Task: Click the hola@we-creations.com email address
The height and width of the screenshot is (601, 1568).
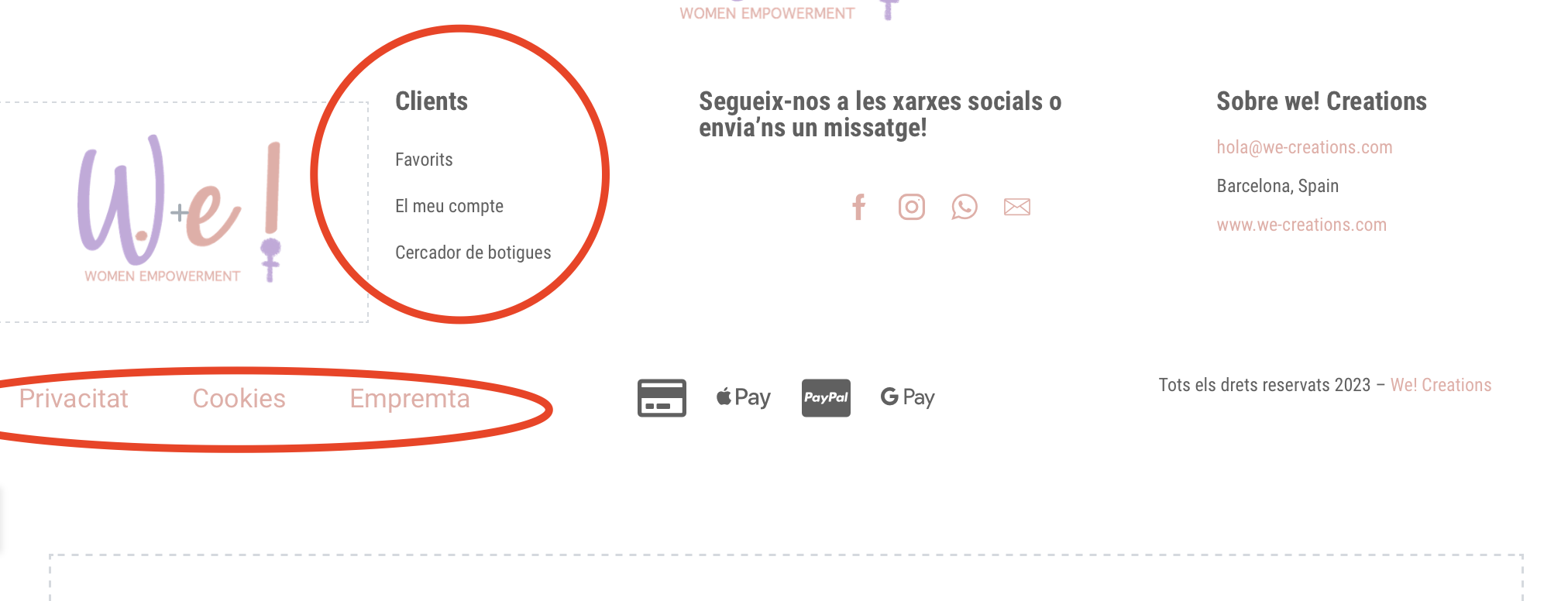Action: [x=1305, y=147]
